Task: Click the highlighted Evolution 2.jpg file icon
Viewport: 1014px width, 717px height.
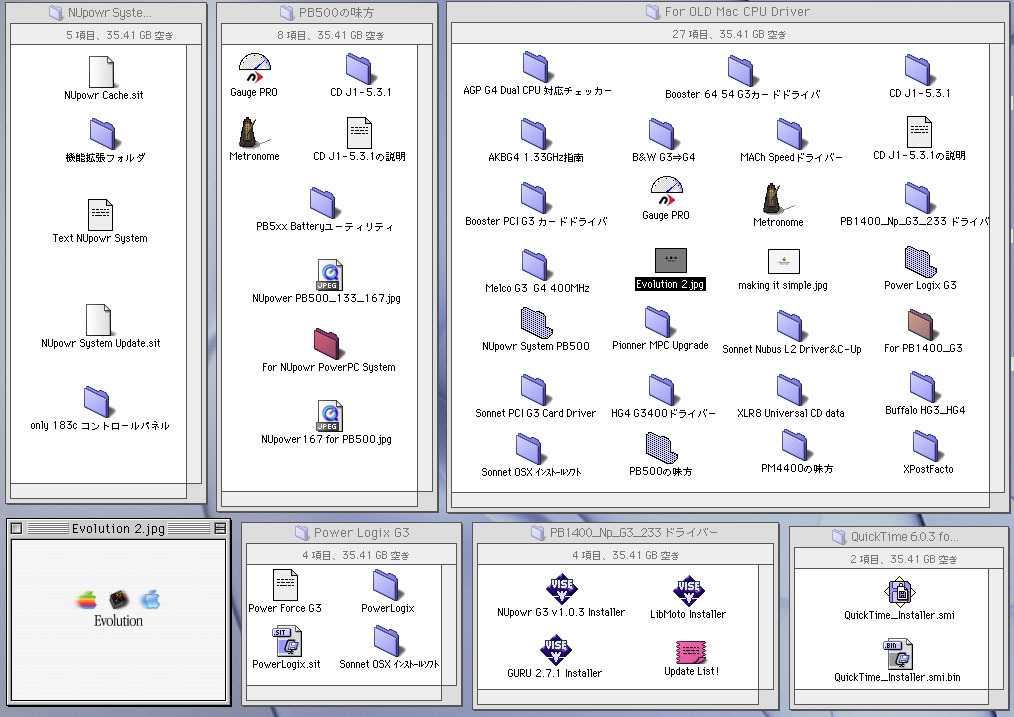Action: [x=670, y=261]
